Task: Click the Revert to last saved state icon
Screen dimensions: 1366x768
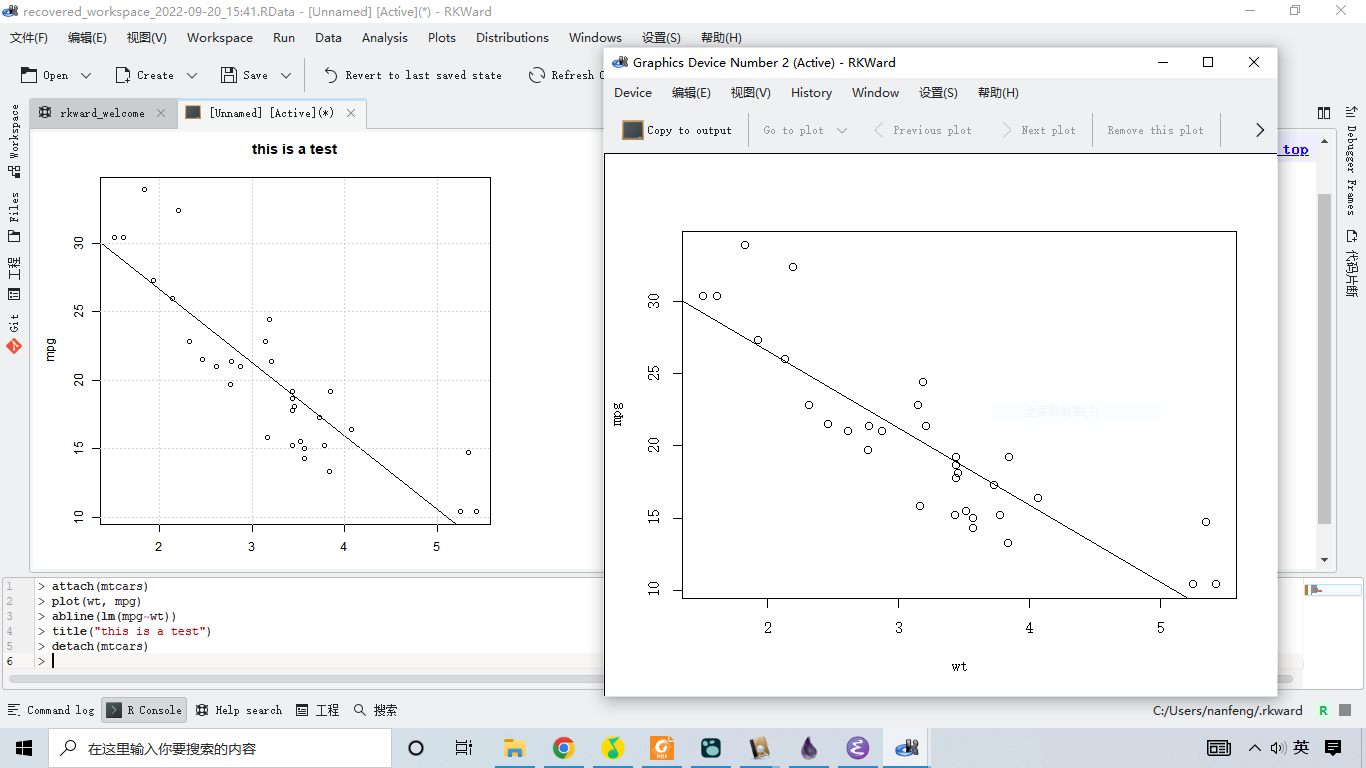Action: point(331,75)
